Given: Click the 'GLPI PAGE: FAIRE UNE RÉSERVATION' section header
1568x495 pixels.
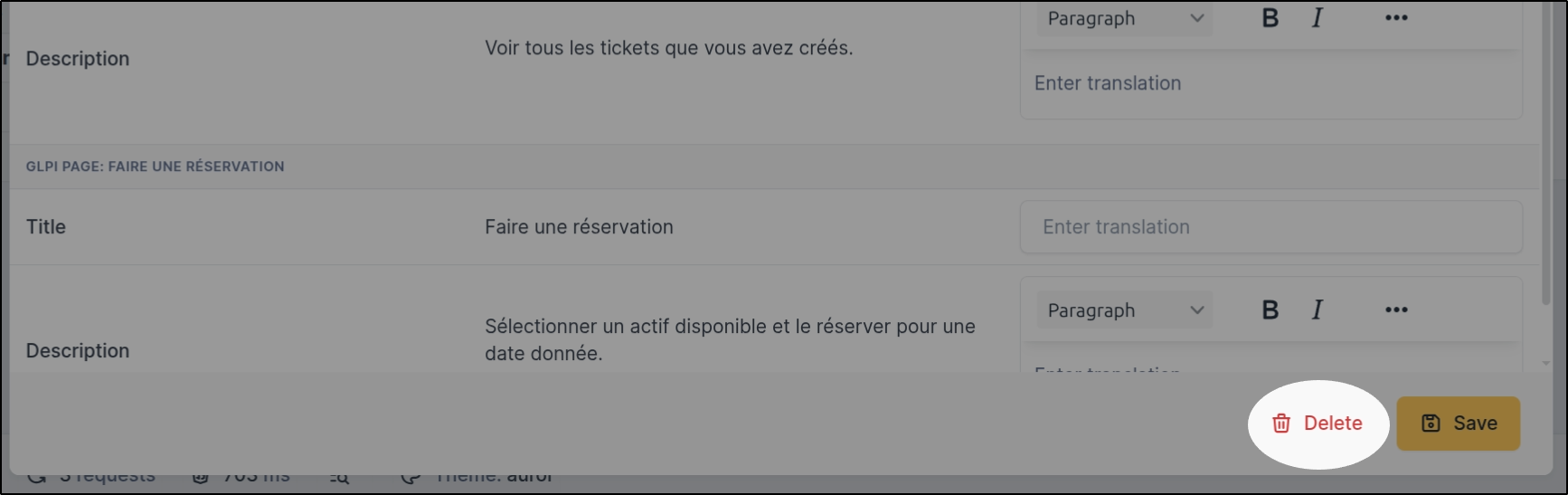Looking at the screenshot, I should click(155, 167).
